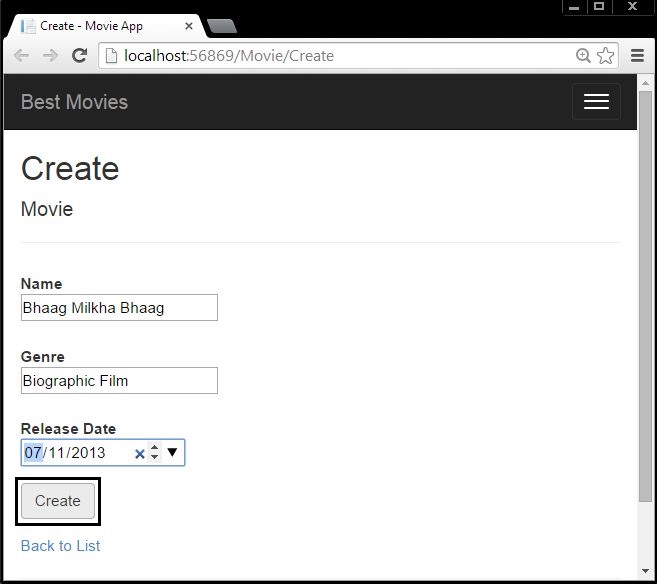
Task: Clear the Release Date with the X icon
Action: pos(140,454)
